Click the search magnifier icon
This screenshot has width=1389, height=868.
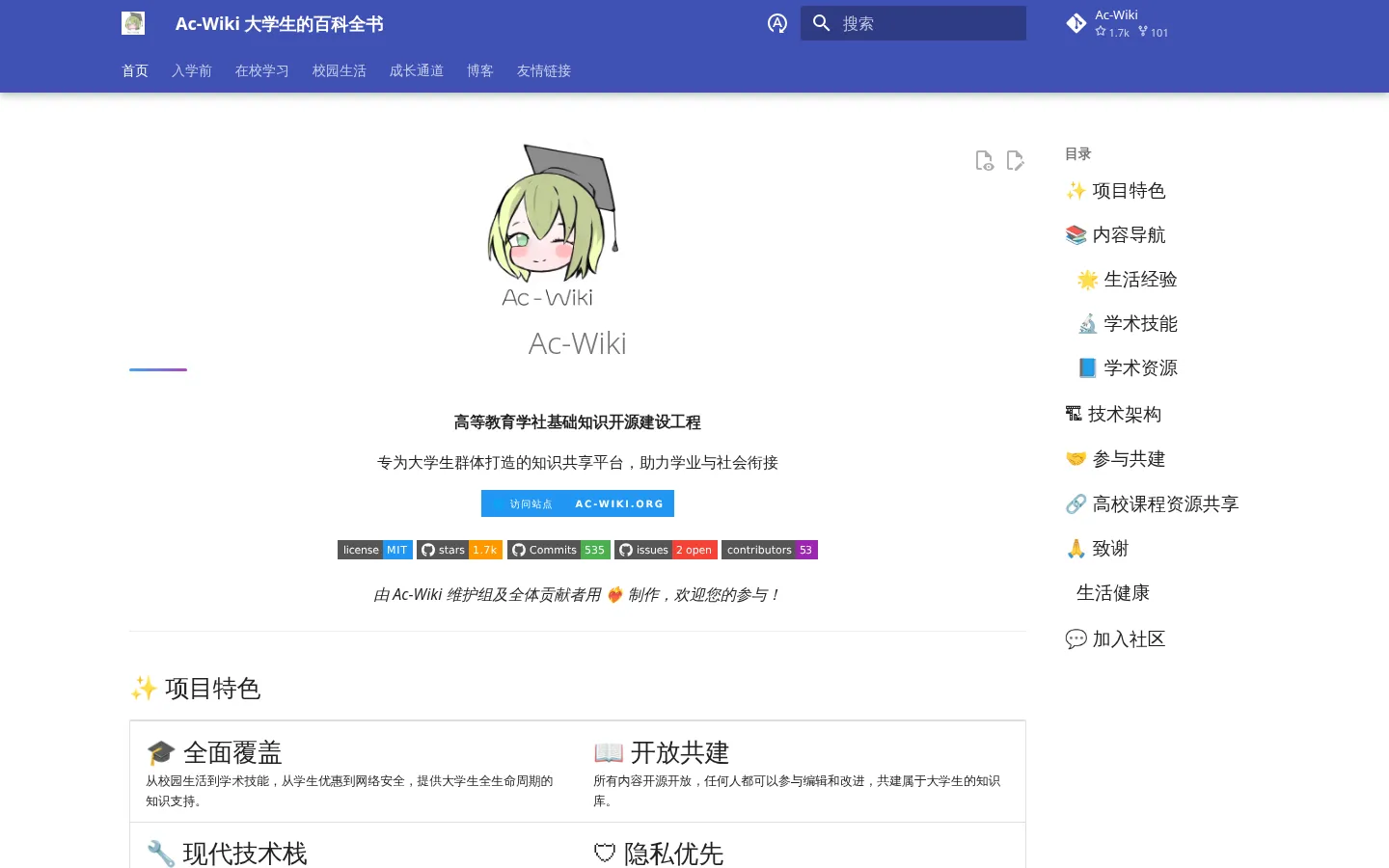(x=822, y=23)
